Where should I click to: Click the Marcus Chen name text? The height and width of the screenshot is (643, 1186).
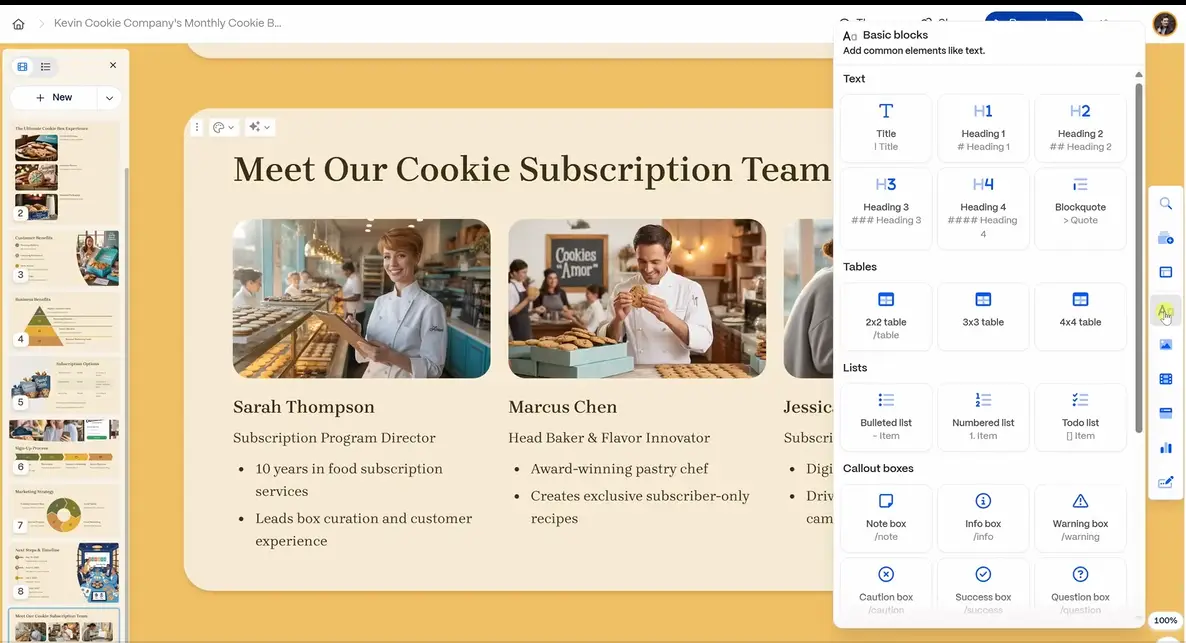point(563,407)
